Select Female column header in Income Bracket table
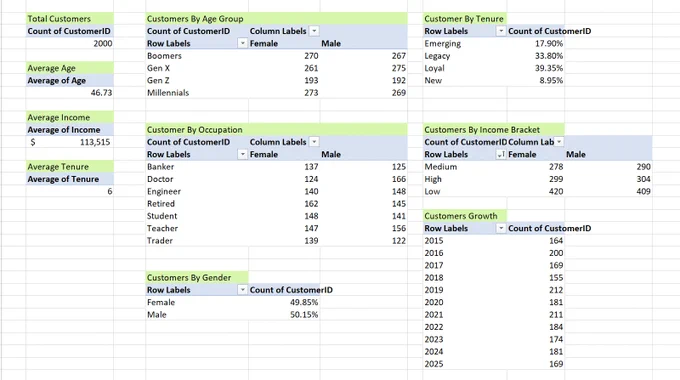Screen dimensions: 680x380 [536, 154]
